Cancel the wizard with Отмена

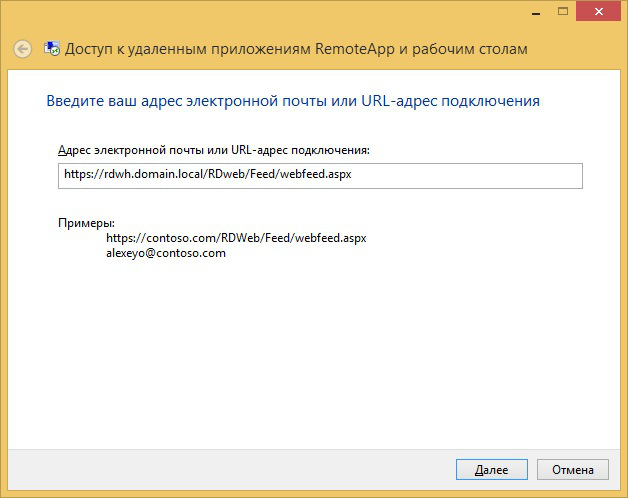[572, 469]
